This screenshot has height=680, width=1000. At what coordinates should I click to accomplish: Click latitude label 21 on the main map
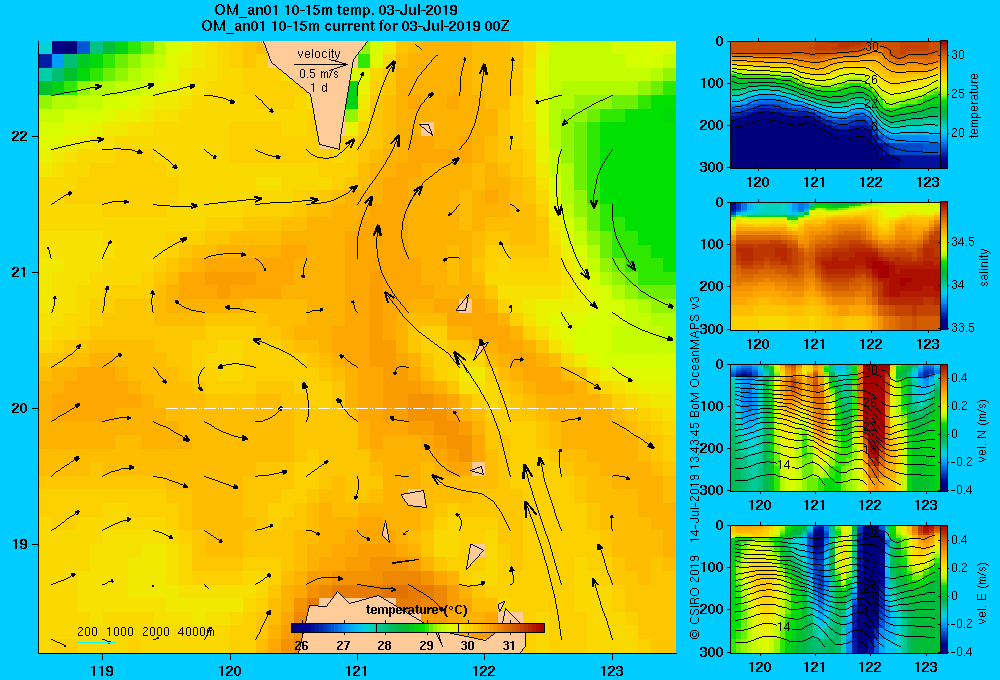point(20,272)
